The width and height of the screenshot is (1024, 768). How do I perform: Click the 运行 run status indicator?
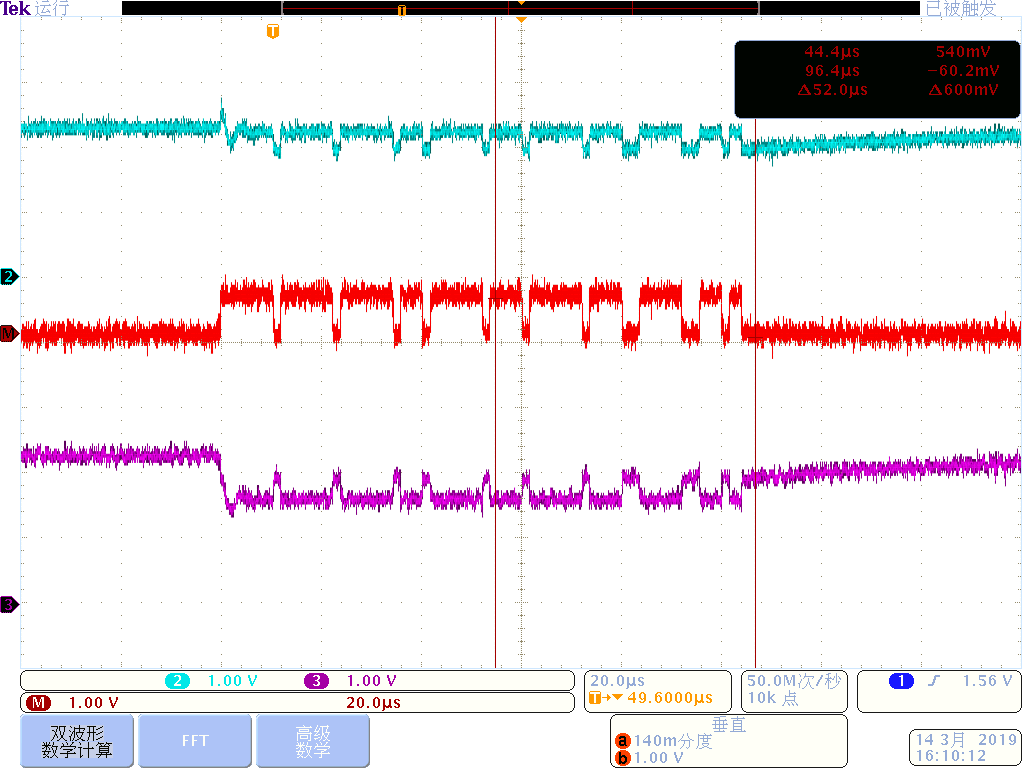tap(50, 8)
